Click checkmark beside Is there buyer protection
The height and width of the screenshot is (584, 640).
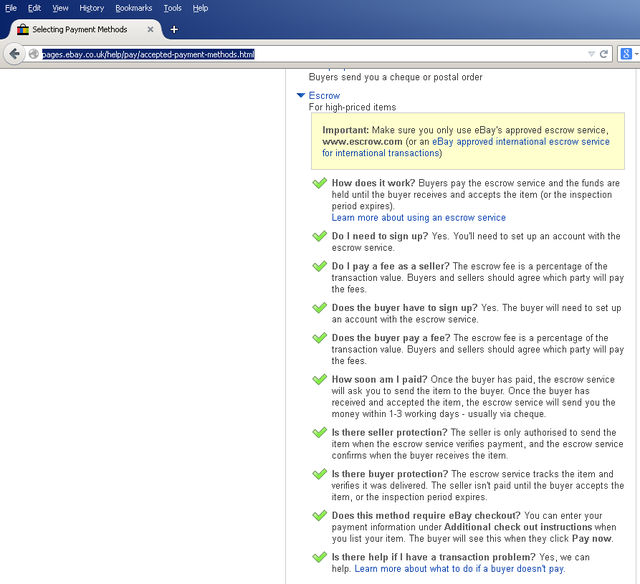pos(320,474)
